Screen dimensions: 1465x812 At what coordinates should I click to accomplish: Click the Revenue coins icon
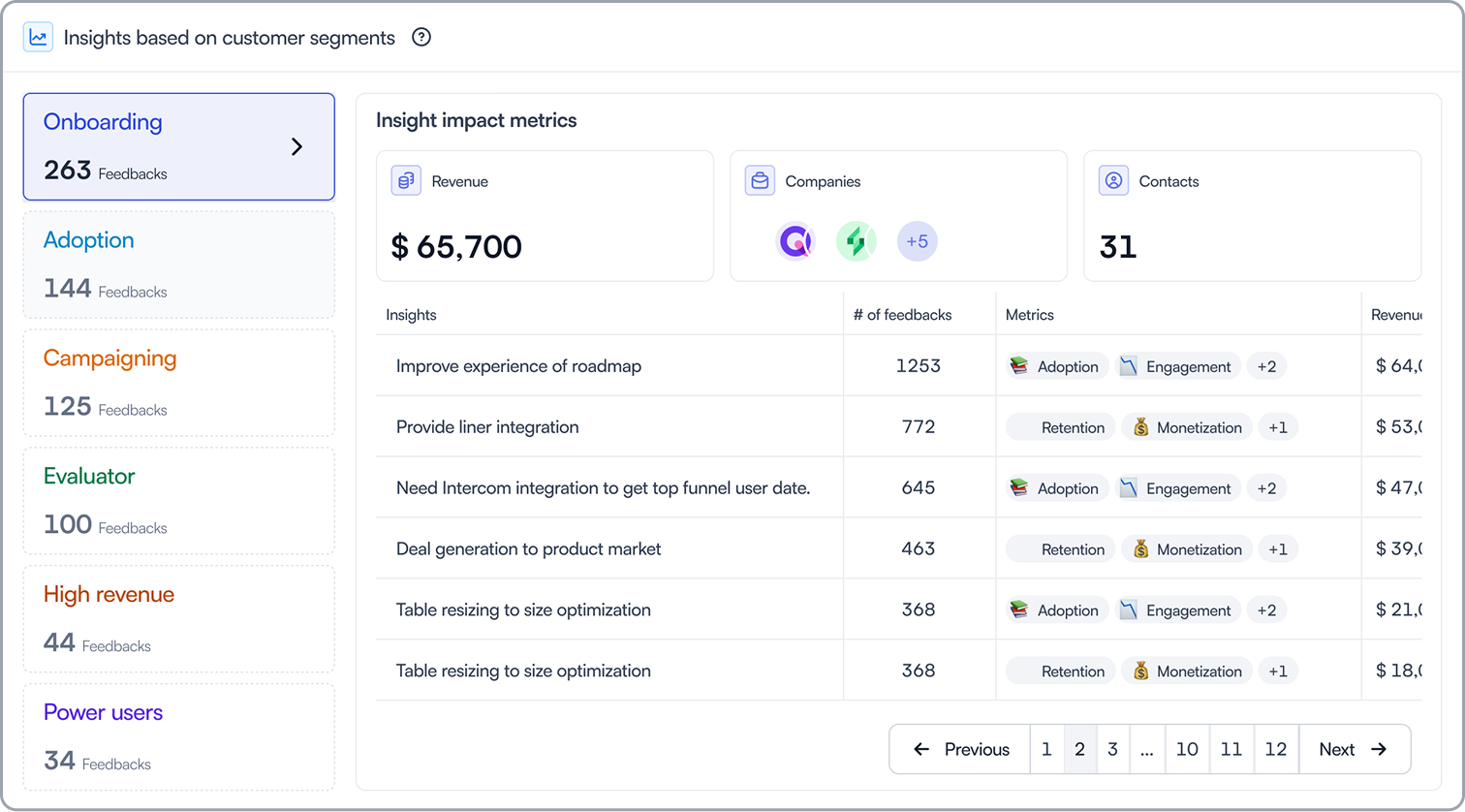coord(406,181)
